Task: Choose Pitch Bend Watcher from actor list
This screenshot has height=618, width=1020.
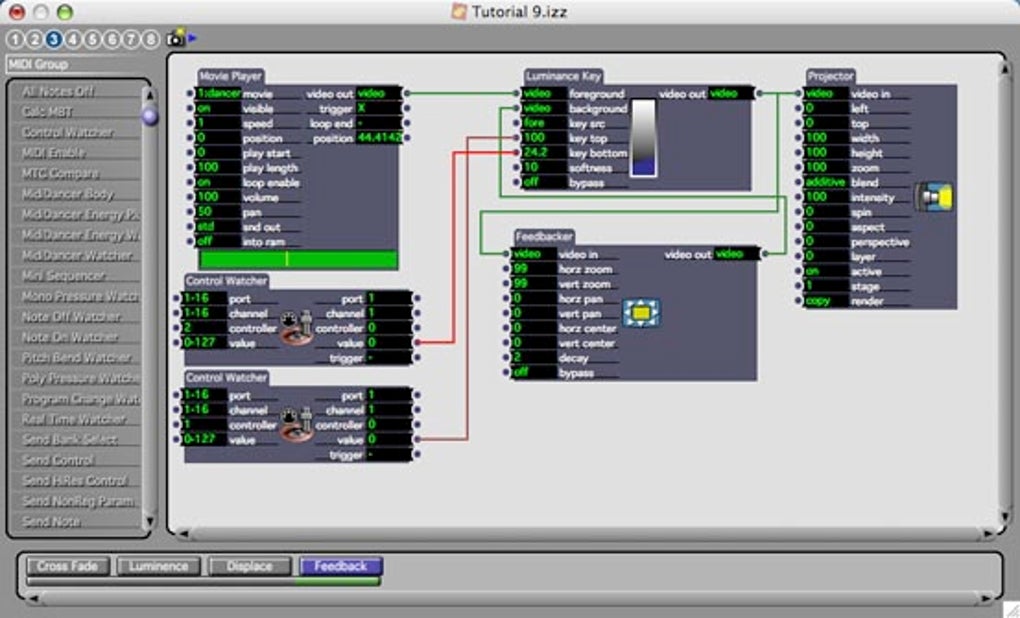Action: [77, 358]
